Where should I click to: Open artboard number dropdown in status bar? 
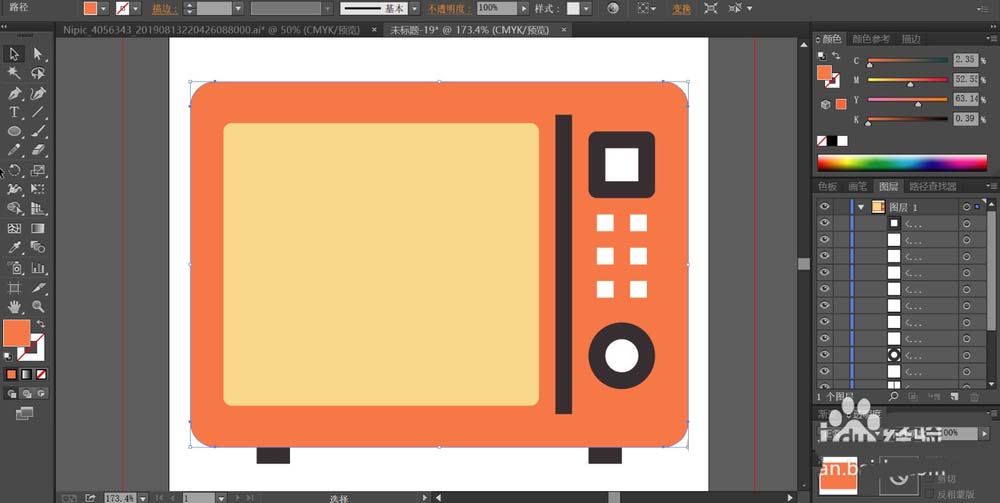(221, 498)
